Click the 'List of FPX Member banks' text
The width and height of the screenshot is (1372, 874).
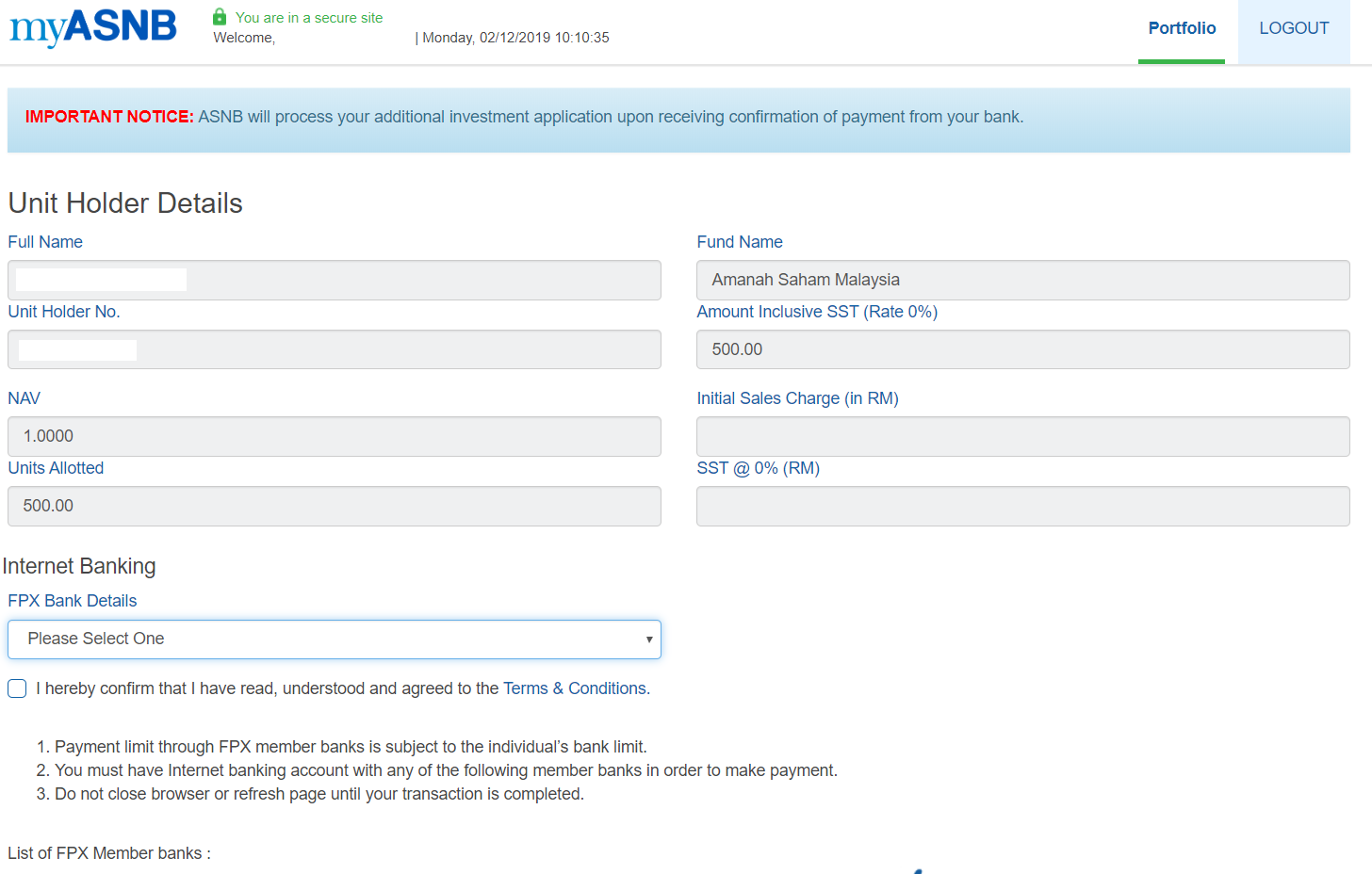point(109,853)
